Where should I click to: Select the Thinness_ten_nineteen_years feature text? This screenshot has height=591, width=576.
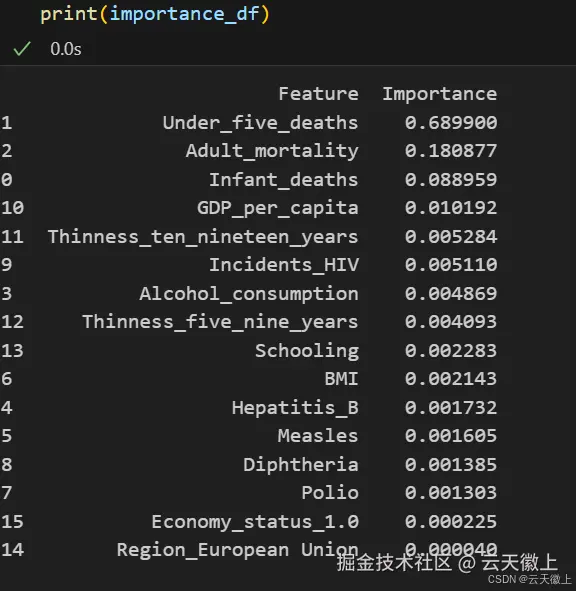click(x=203, y=237)
